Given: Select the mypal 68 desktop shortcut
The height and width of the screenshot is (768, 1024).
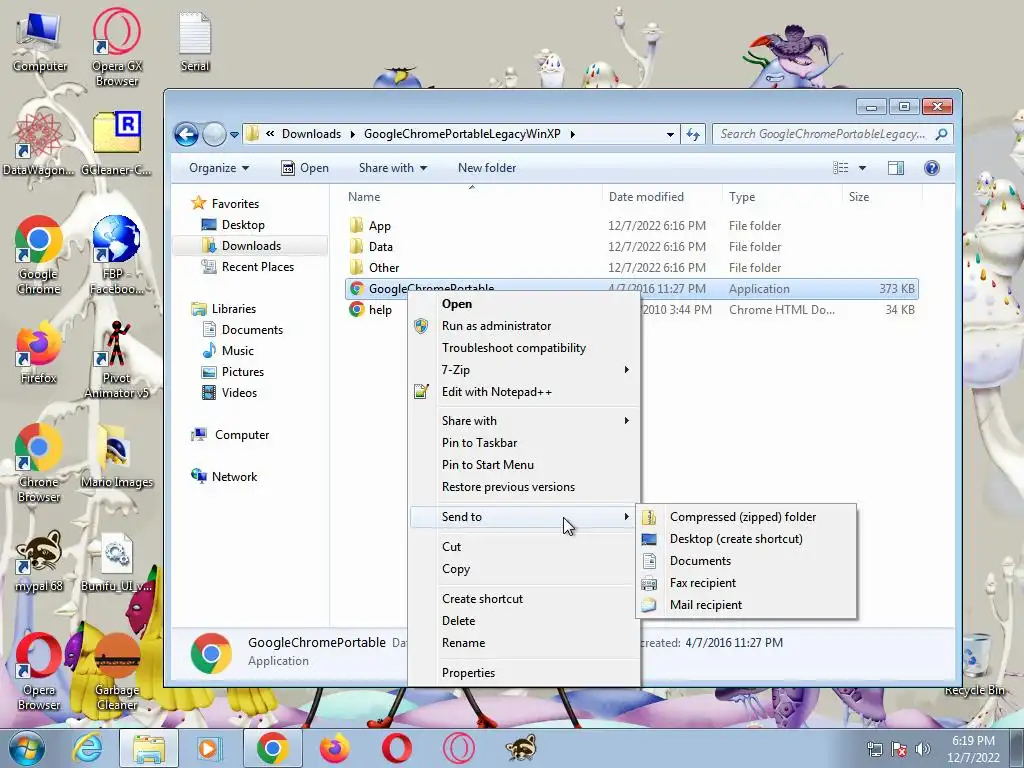Looking at the screenshot, I should click(x=39, y=560).
